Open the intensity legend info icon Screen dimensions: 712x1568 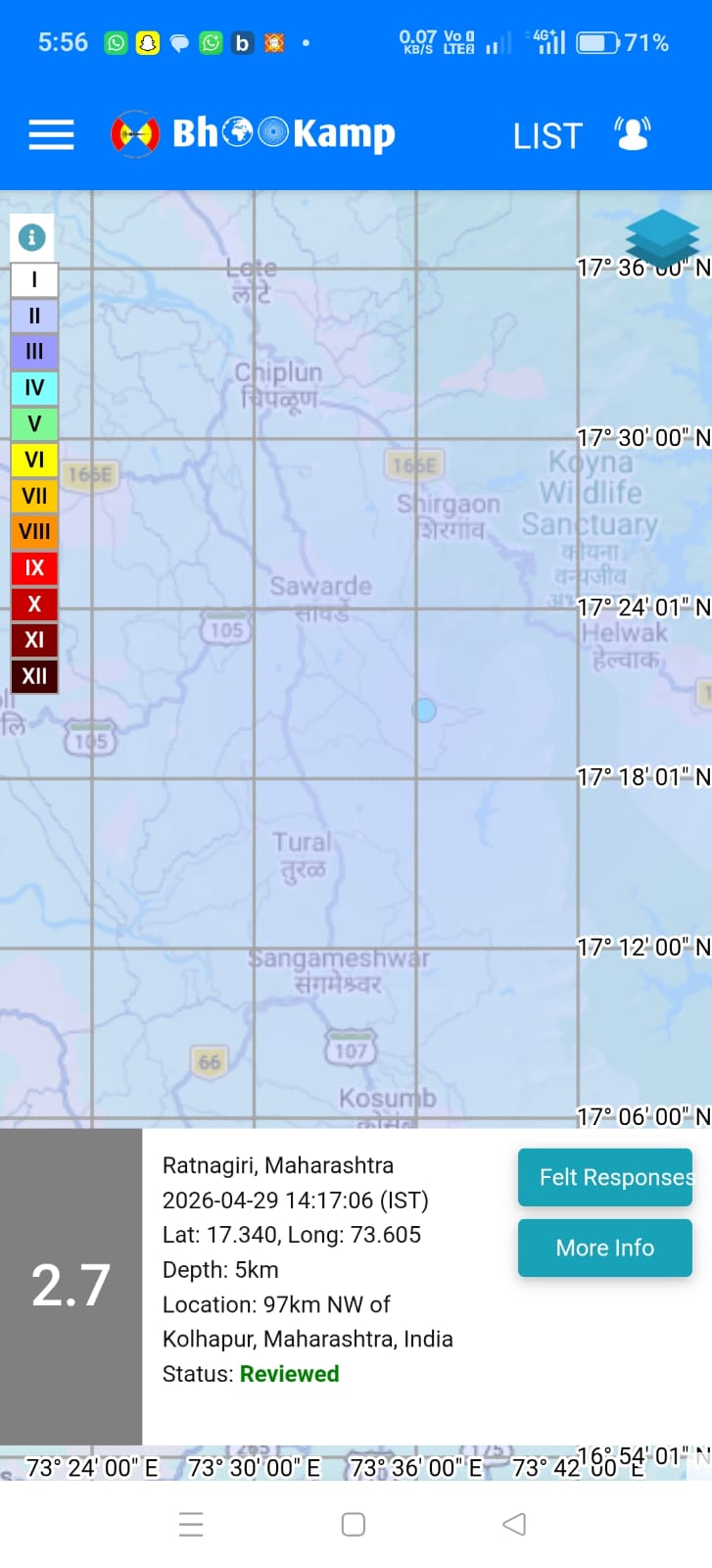pos(32,237)
